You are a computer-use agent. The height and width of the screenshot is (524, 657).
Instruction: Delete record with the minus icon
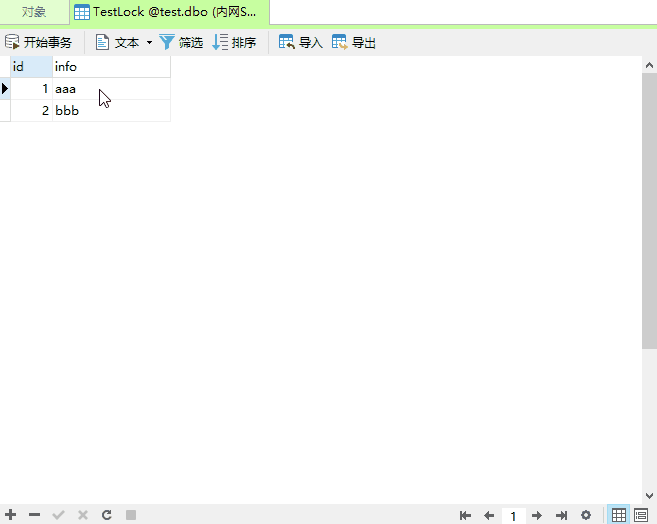coord(34,515)
